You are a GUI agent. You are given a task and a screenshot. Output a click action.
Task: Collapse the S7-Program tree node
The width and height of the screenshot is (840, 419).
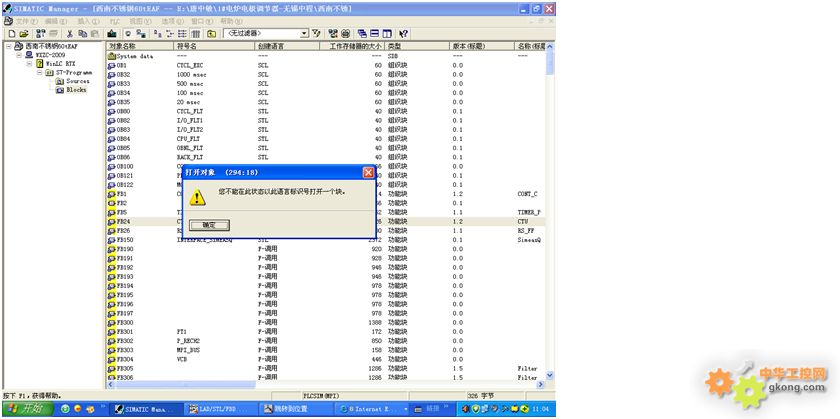tap(40, 72)
